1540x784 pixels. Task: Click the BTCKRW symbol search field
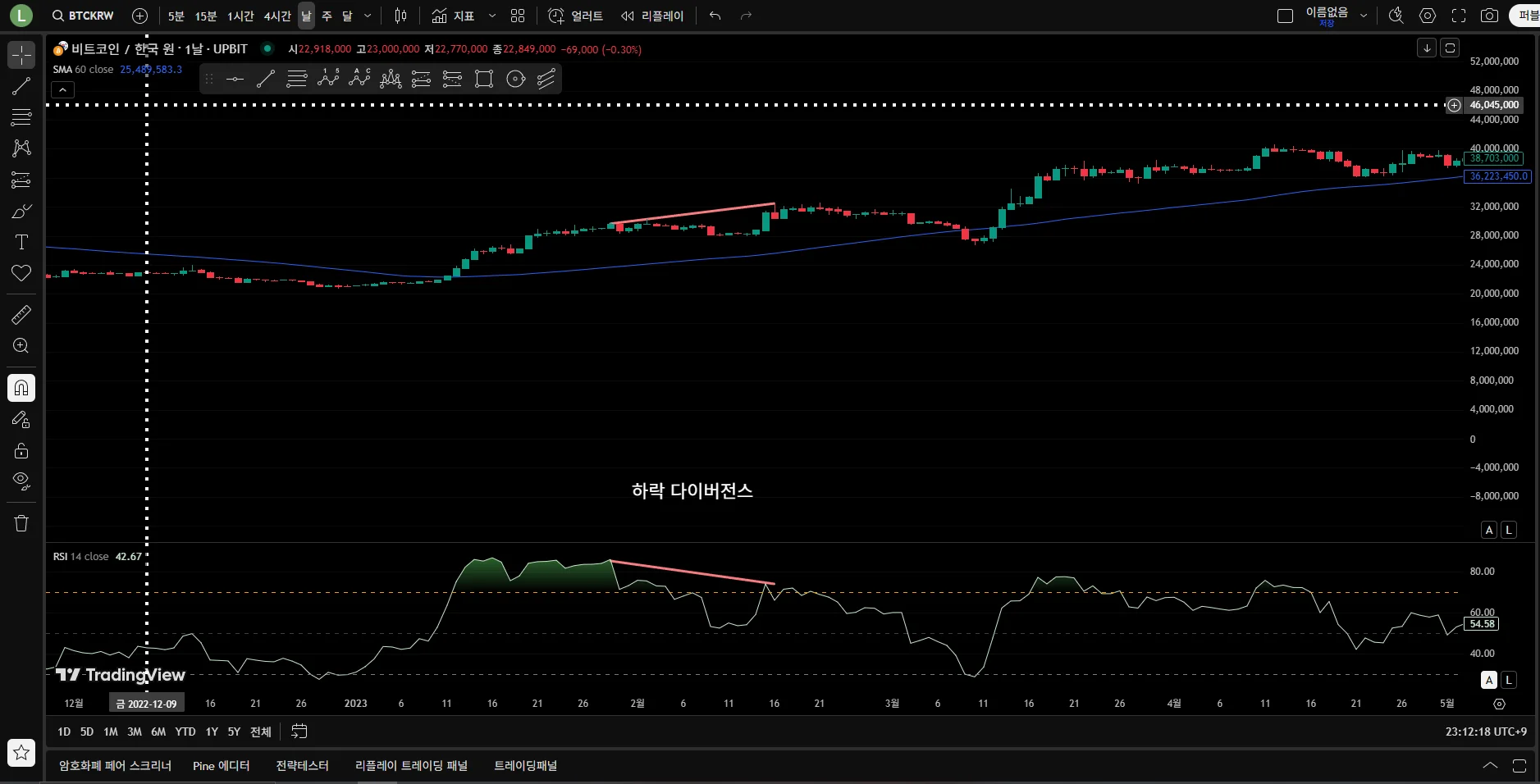point(83,16)
